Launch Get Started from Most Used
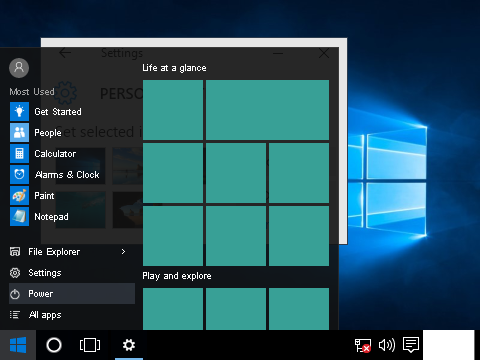Viewport: 480px width, 360px height. pos(19,111)
